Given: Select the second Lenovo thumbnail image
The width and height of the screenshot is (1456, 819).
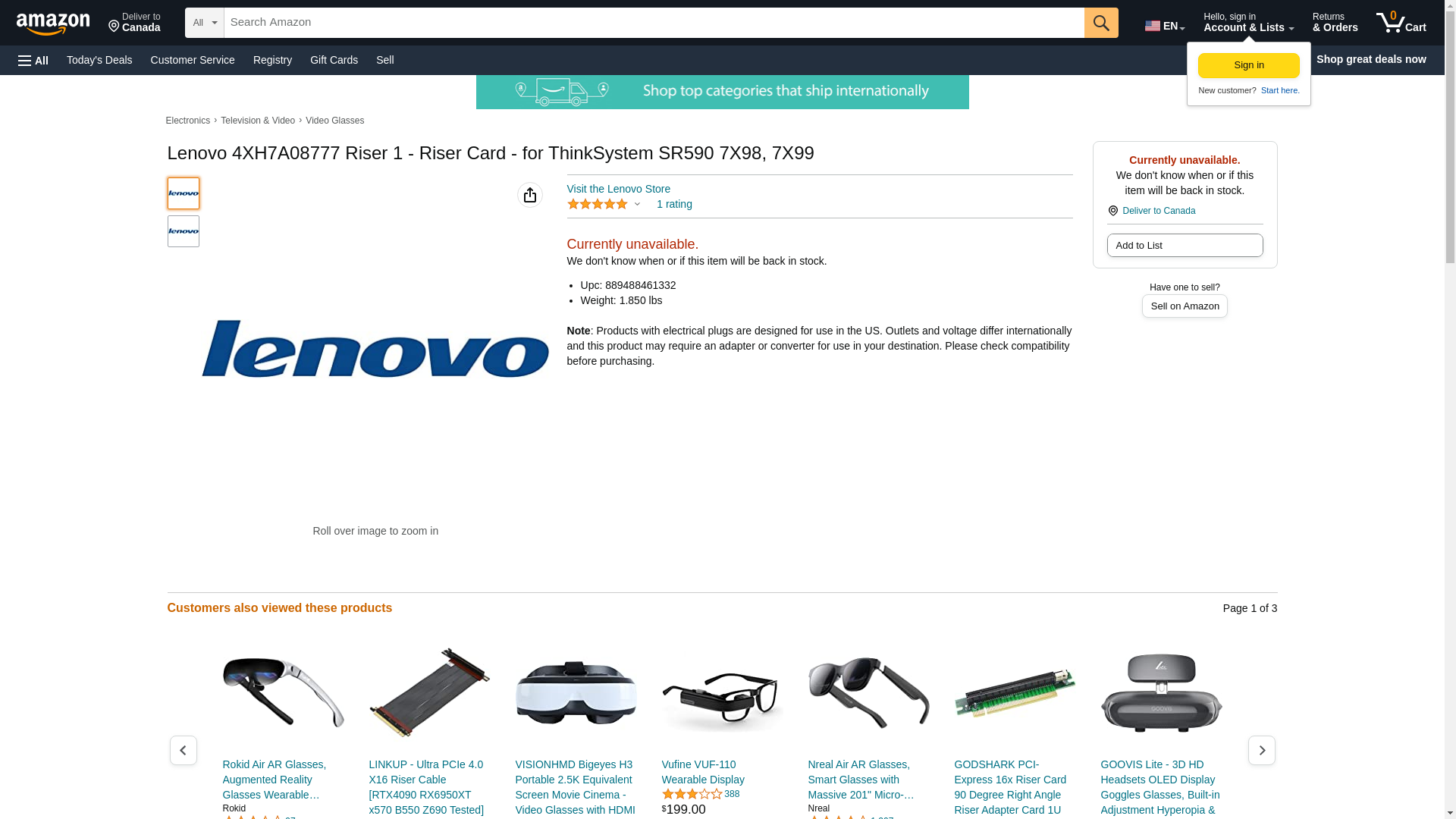Looking at the screenshot, I should 184,231.
